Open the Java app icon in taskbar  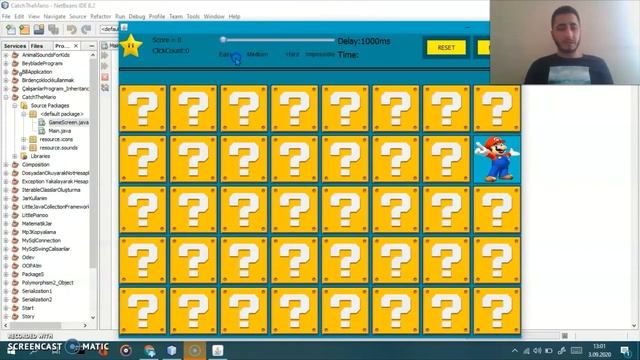[218, 350]
